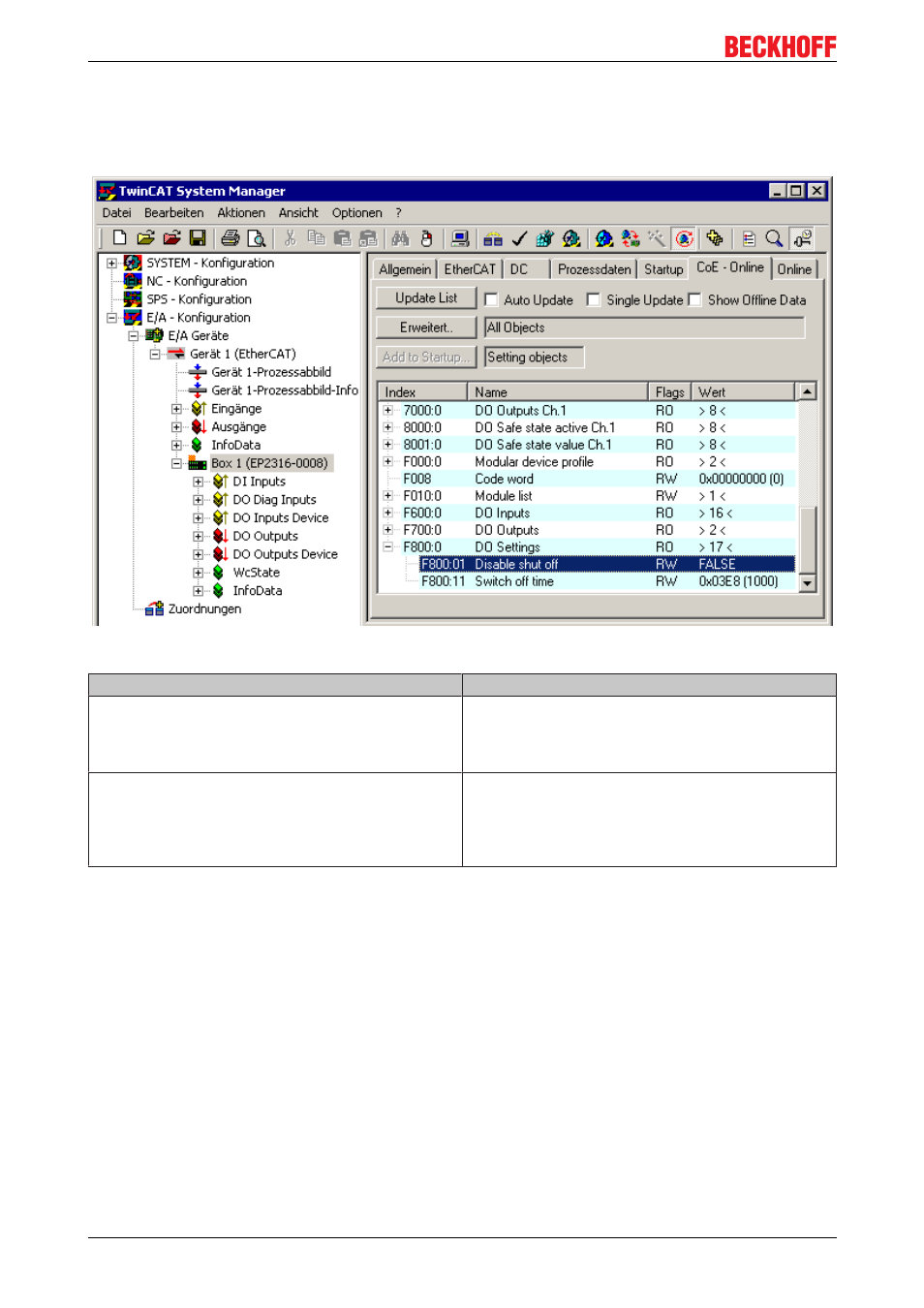Select F800:01 Disable shut off row
Viewport: 924px width, 1308px height.
(606, 564)
